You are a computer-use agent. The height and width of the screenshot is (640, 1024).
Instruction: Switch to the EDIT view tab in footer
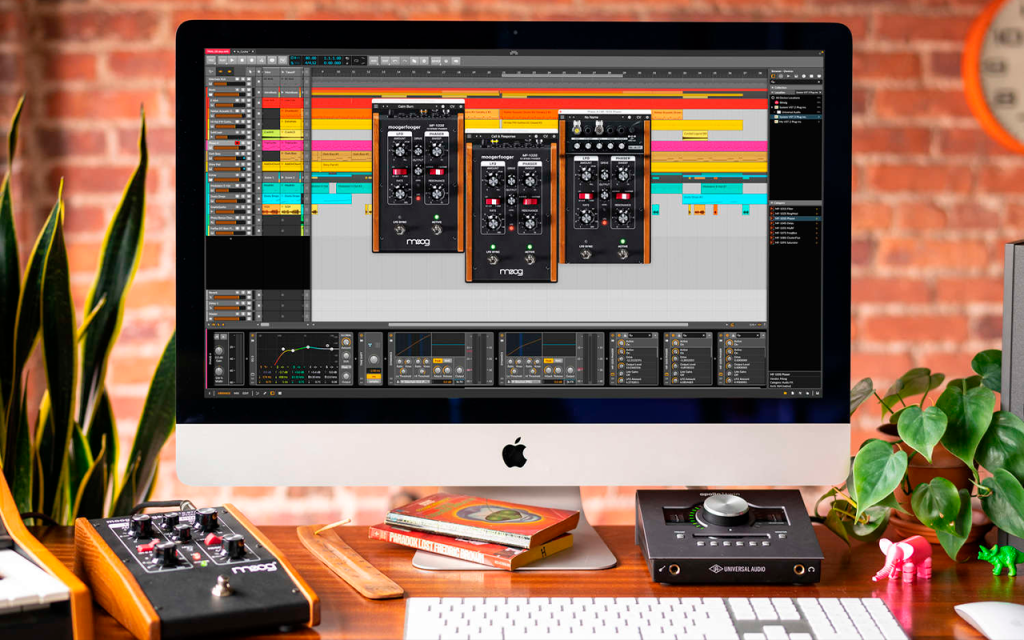[246, 393]
